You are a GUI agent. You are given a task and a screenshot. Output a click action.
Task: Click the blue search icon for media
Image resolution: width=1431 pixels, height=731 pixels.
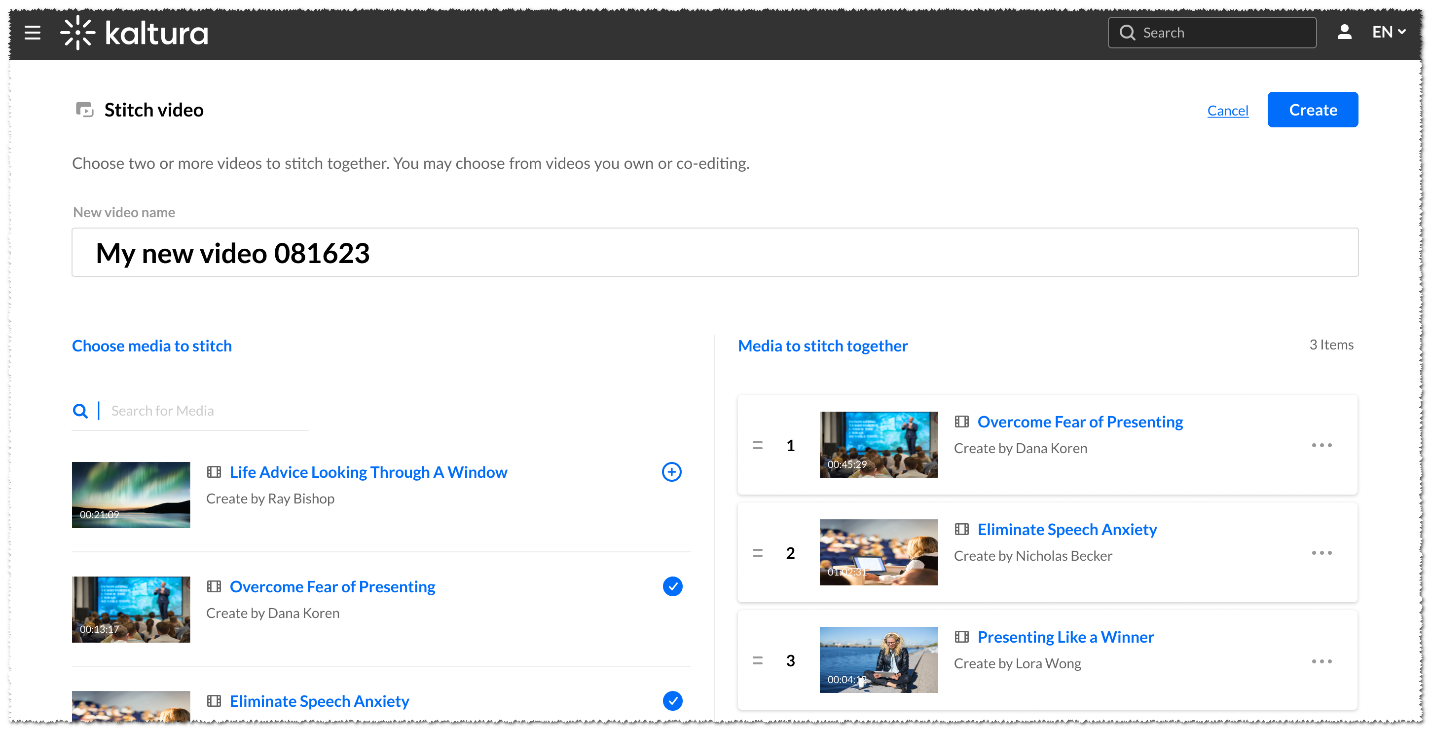point(80,411)
